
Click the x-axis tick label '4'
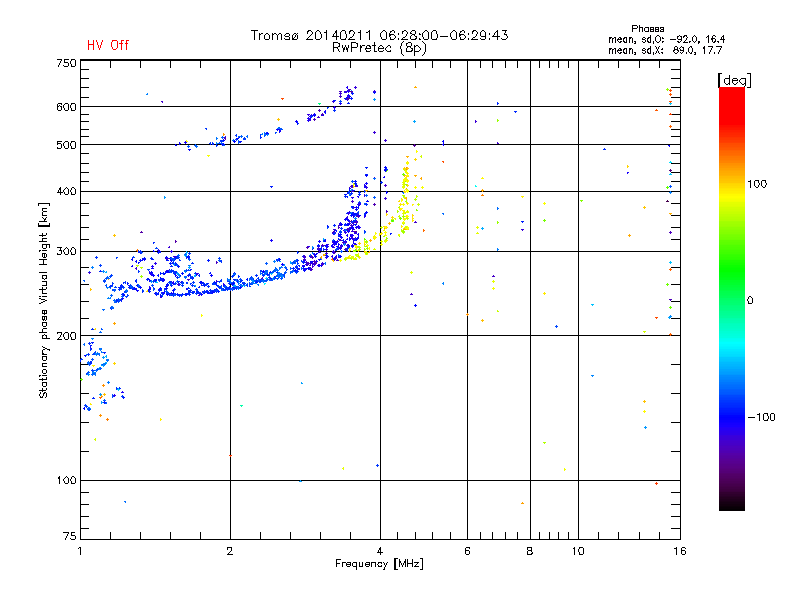click(x=380, y=551)
